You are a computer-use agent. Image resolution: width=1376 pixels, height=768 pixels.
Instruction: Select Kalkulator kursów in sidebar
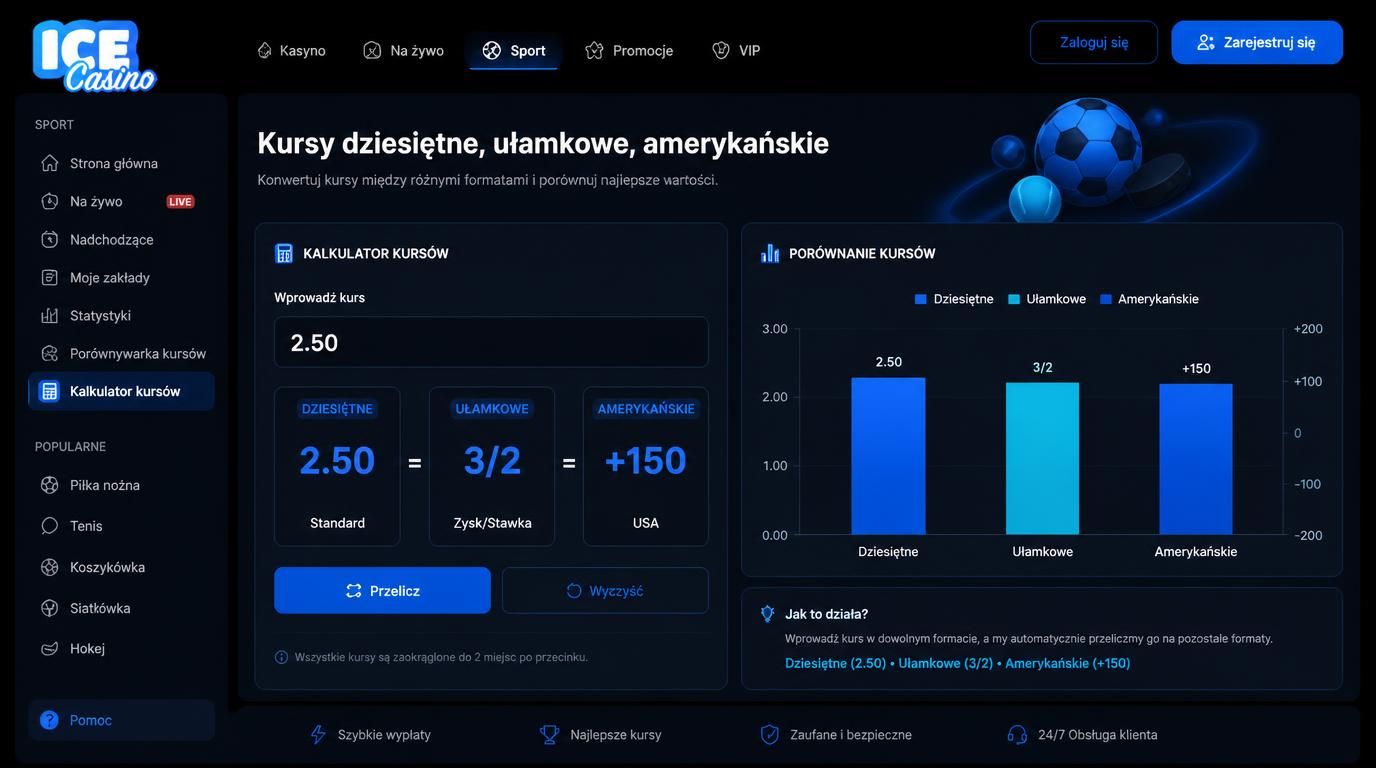point(121,391)
